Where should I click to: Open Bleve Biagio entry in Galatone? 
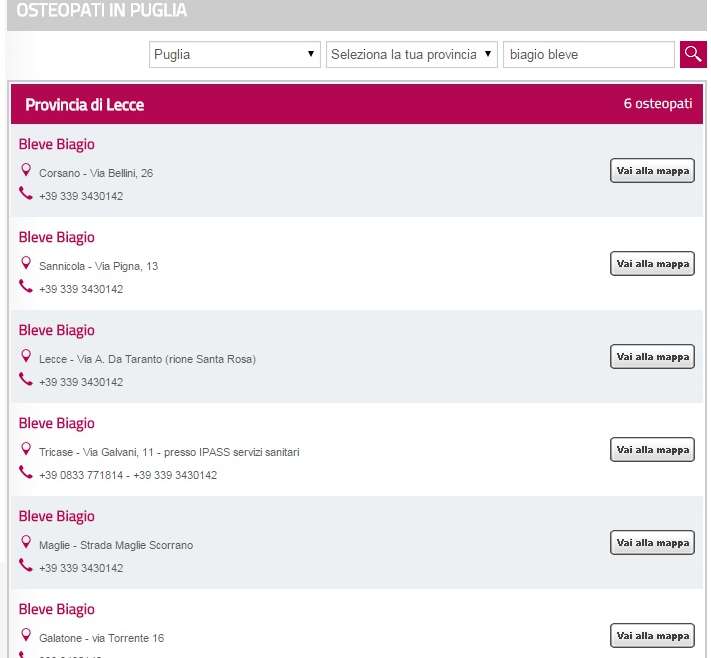[x=57, y=609]
